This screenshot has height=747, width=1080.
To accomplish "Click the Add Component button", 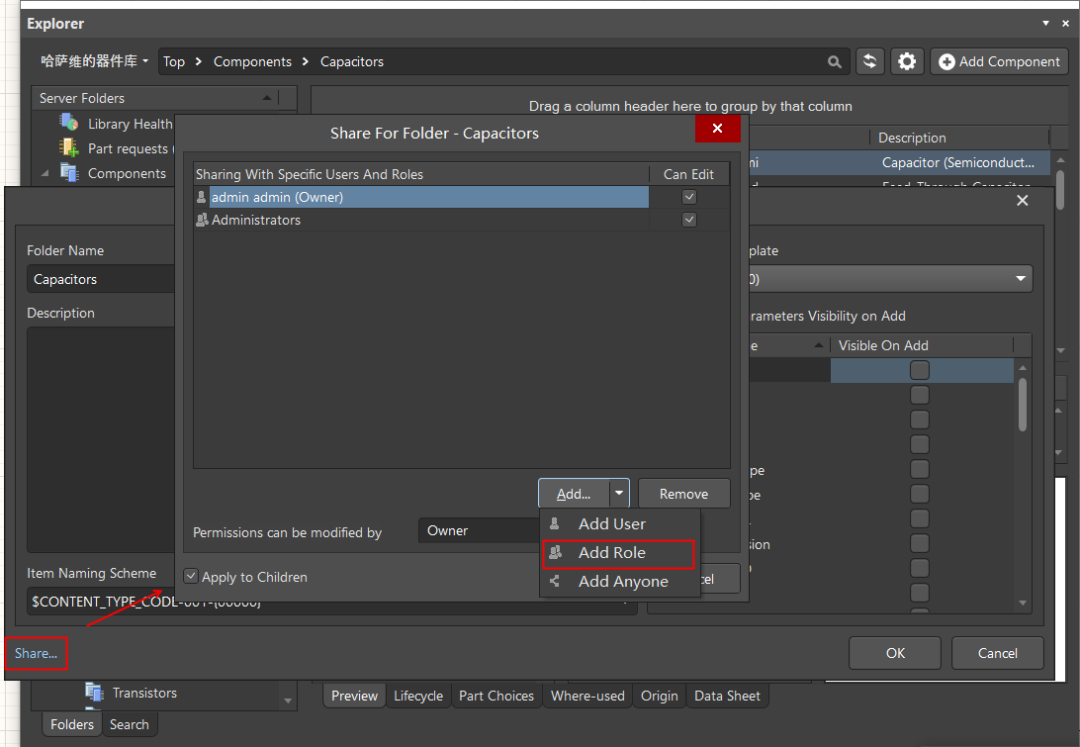I will [x=999, y=61].
